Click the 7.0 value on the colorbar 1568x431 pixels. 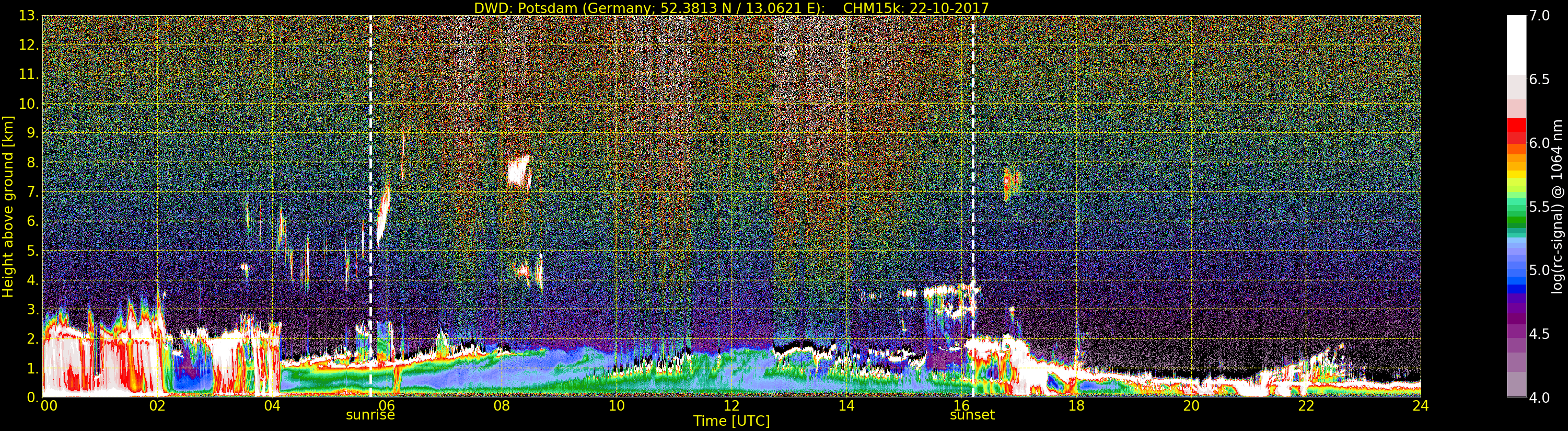point(1540,15)
